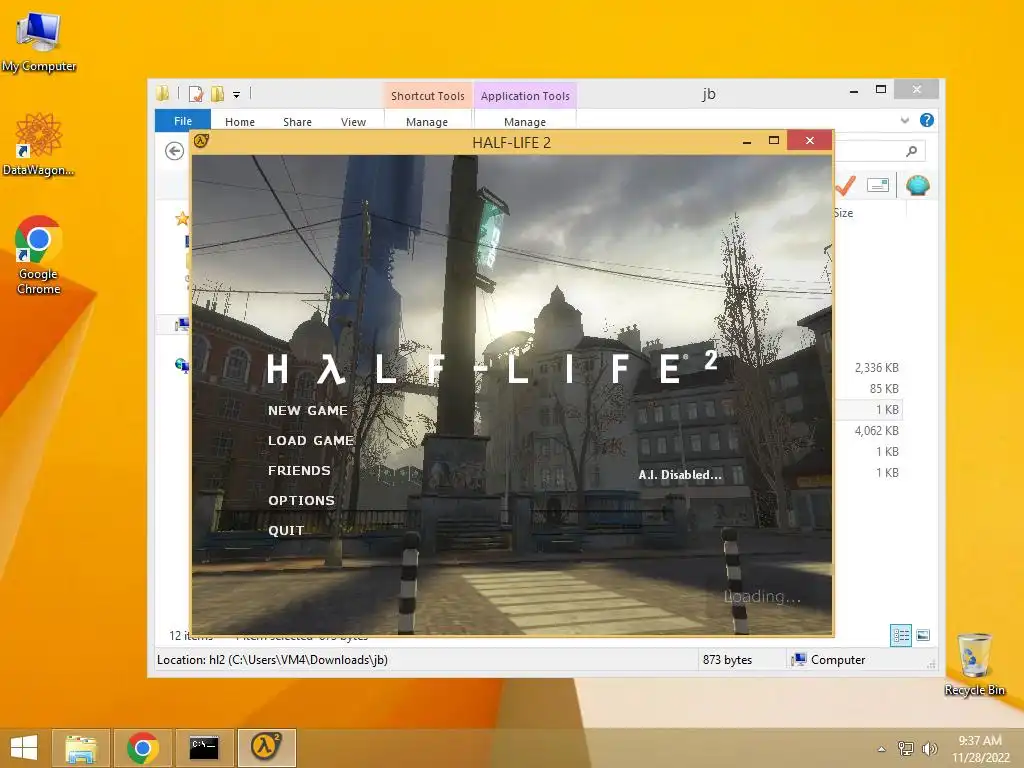Open the Friends menu entry
The height and width of the screenshot is (768, 1024).
coord(299,471)
